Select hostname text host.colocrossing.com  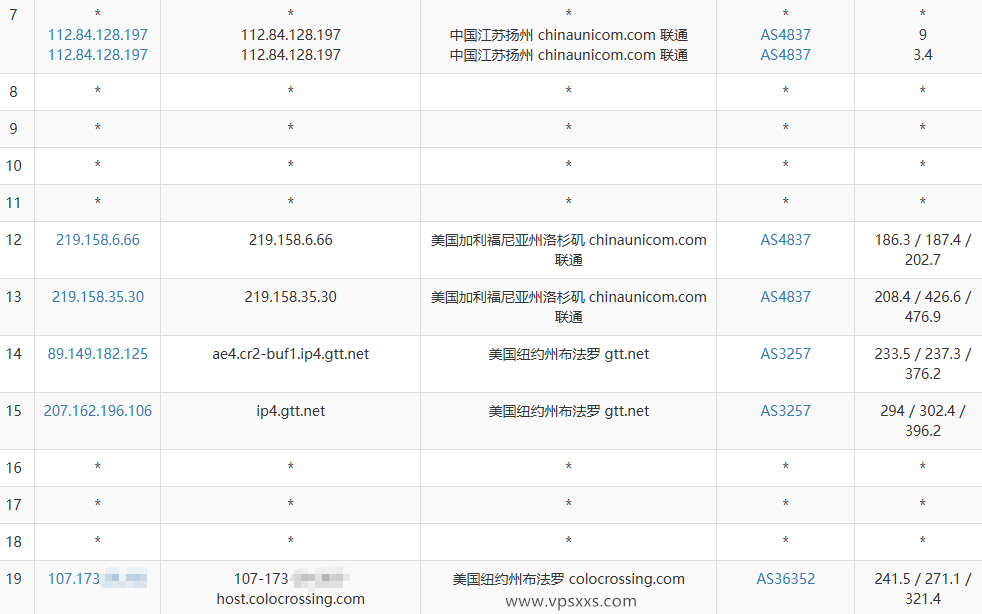click(291, 599)
